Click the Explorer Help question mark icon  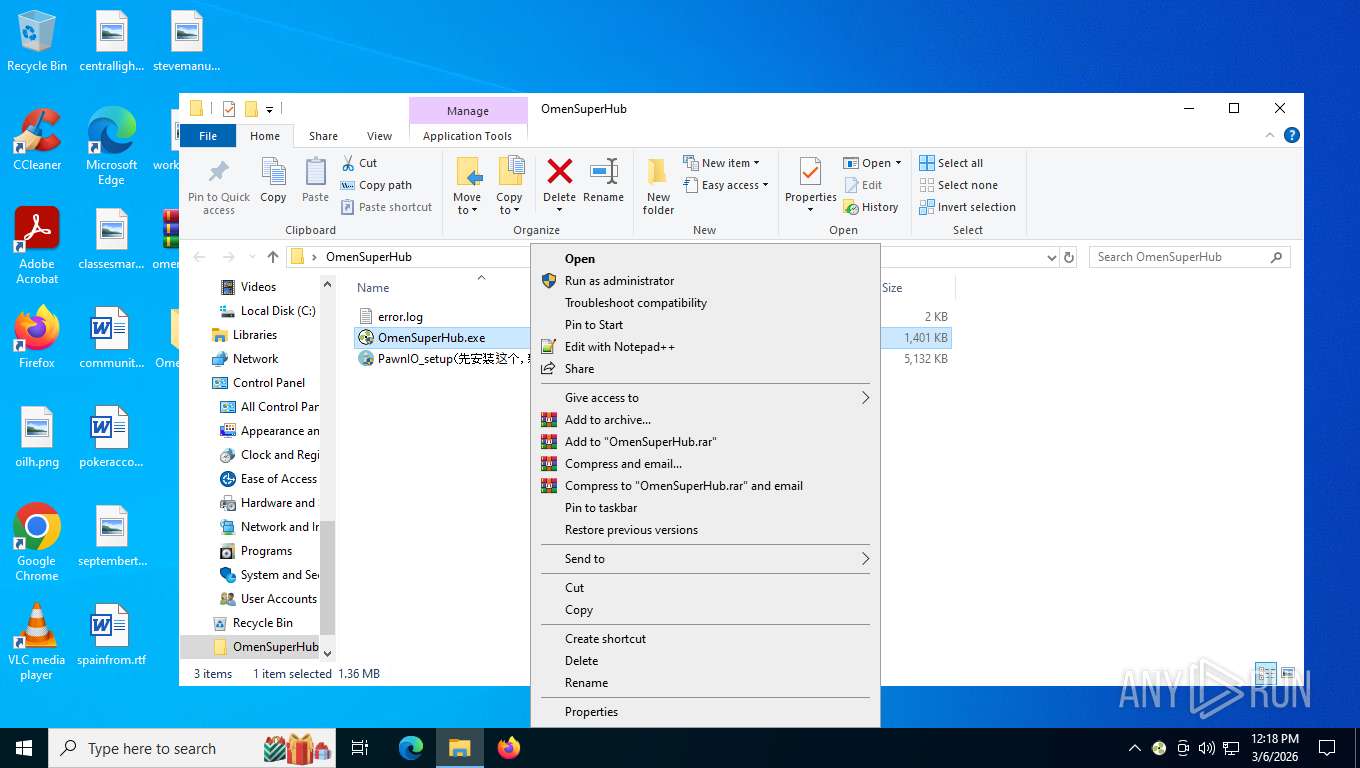tap(1291, 135)
